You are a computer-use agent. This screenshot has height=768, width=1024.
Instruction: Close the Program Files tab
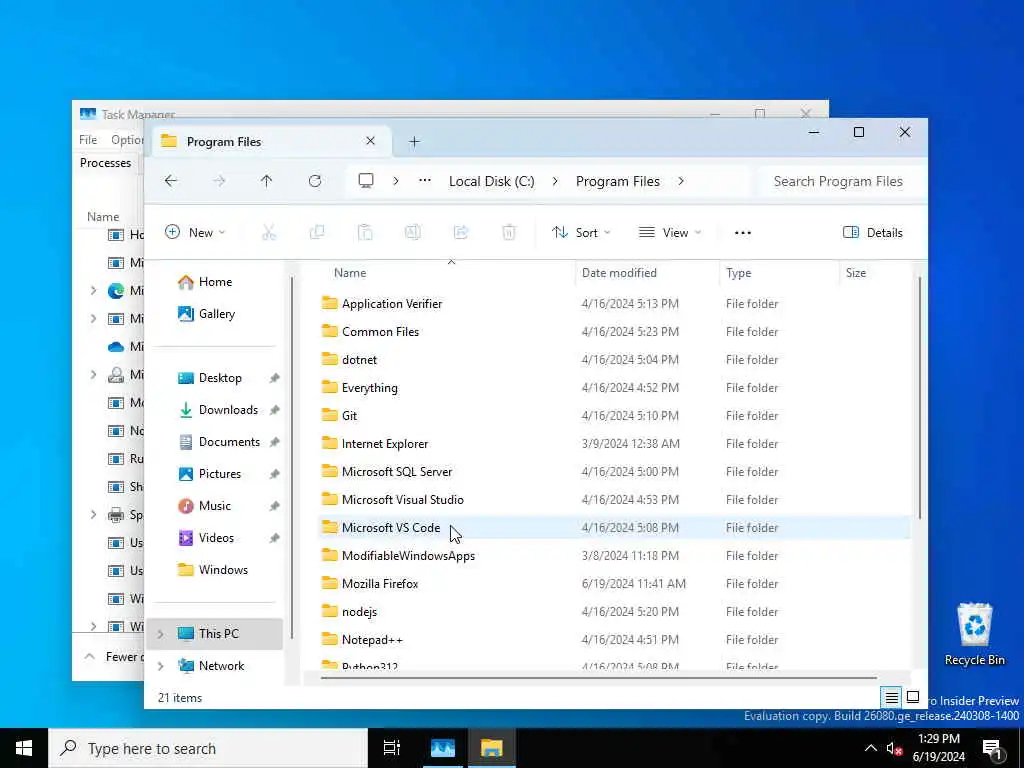pyautogui.click(x=370, y=141)
